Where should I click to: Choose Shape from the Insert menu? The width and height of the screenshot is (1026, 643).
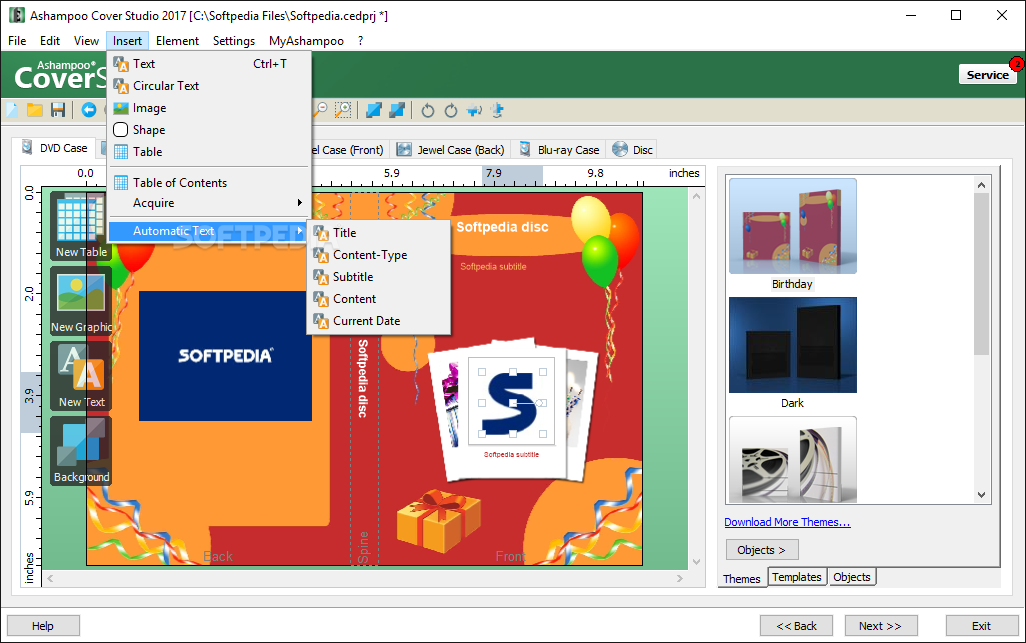(x=209, y=130)
